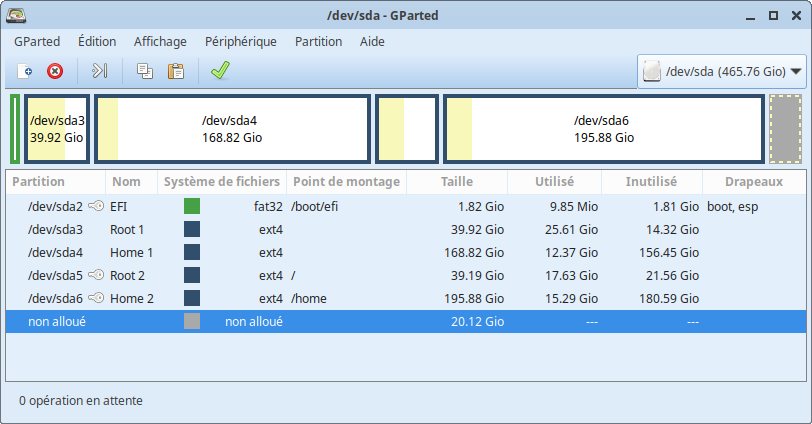
Task: Click the Inutilisé column header
Action: [651, 182]
